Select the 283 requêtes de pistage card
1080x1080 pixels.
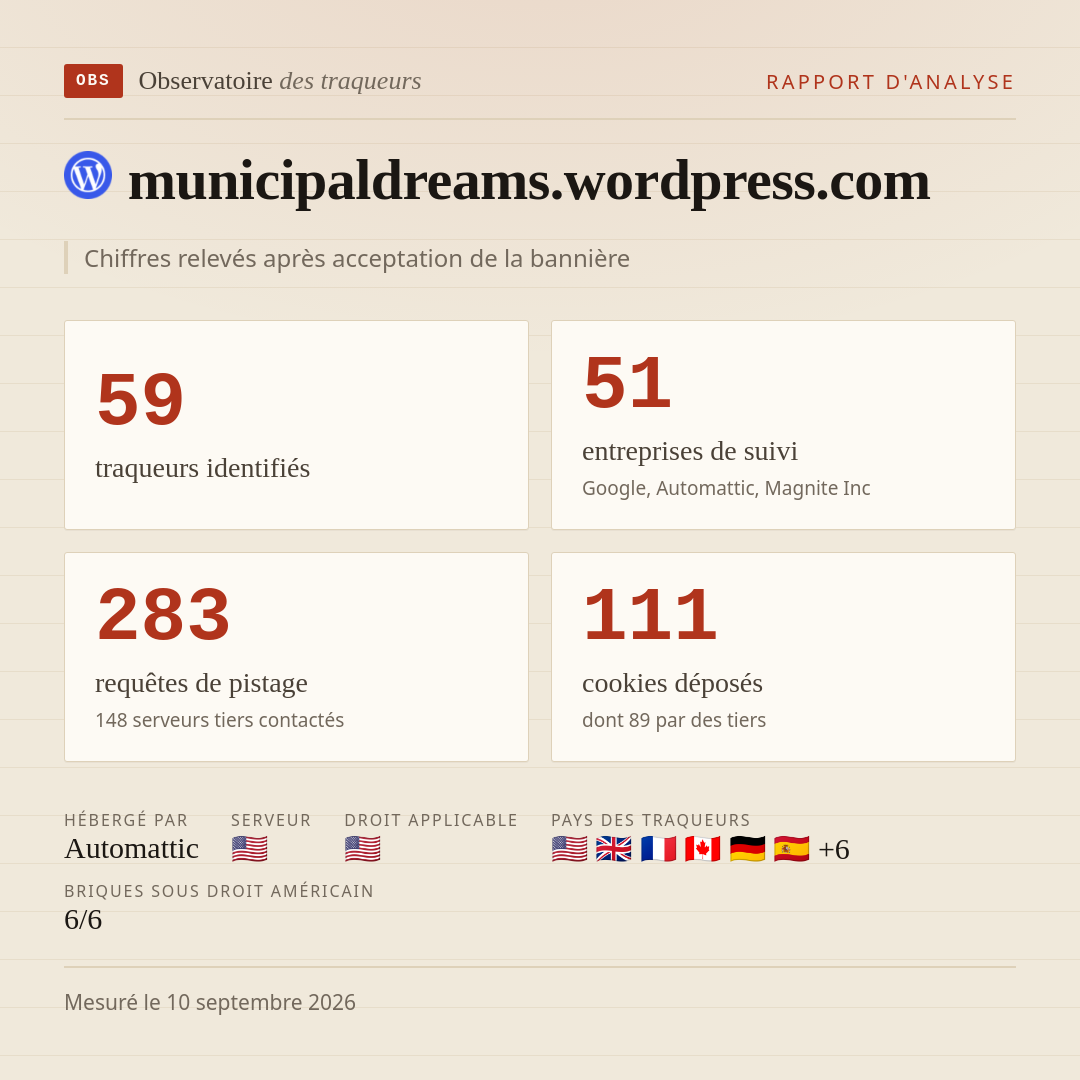296,657
